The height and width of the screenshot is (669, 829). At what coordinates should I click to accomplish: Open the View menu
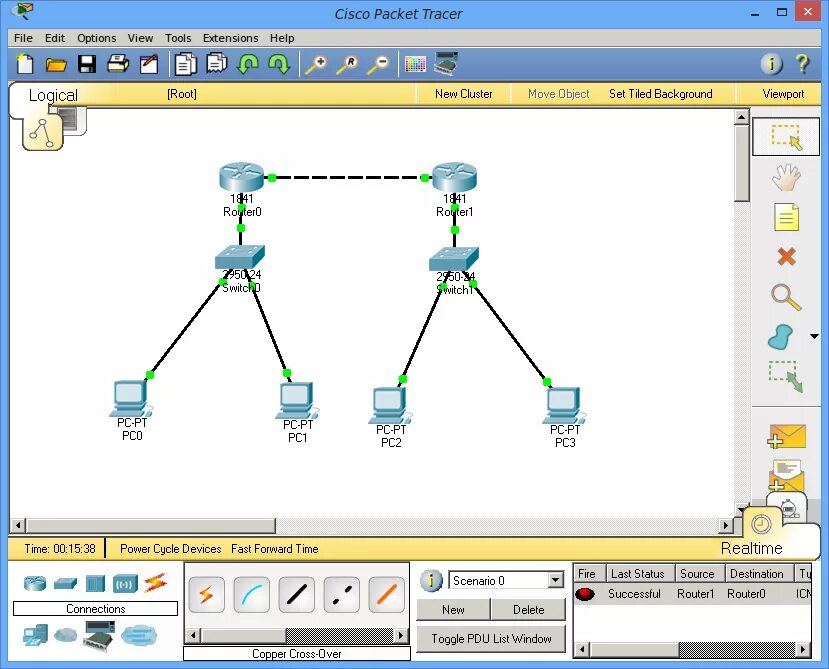[x=140, y=38]
